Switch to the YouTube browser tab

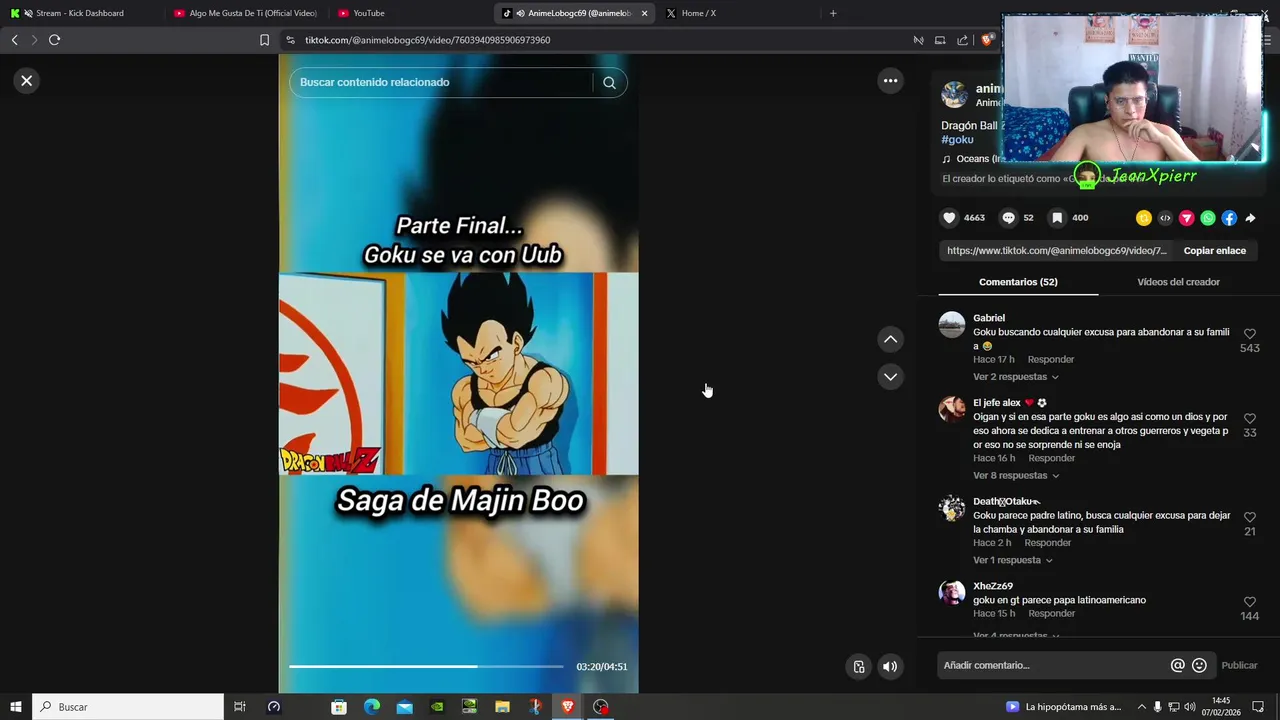[x=410, y=13]
